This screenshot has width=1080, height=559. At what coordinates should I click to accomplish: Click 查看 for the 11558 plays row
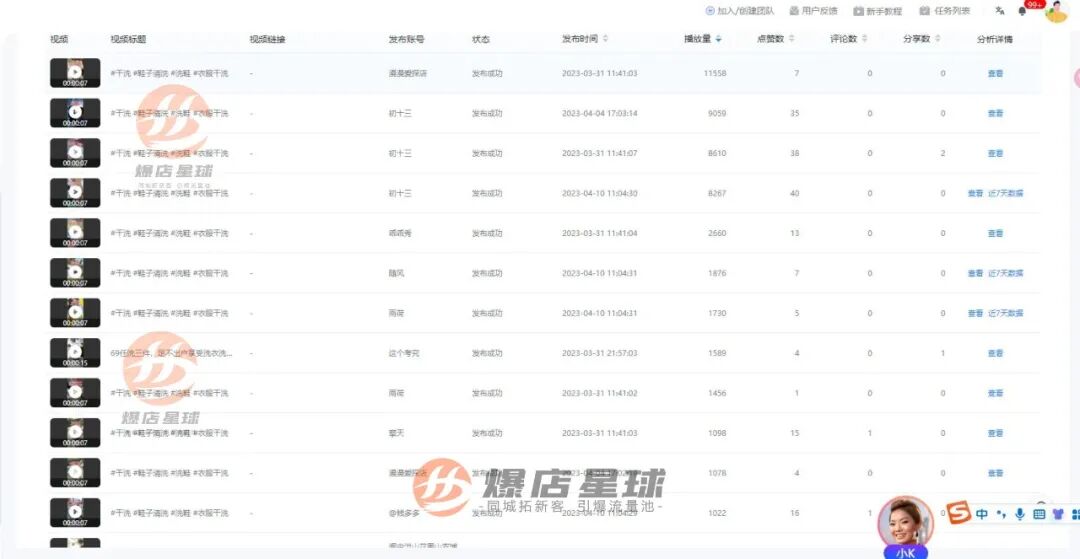[x=995, y=73]
